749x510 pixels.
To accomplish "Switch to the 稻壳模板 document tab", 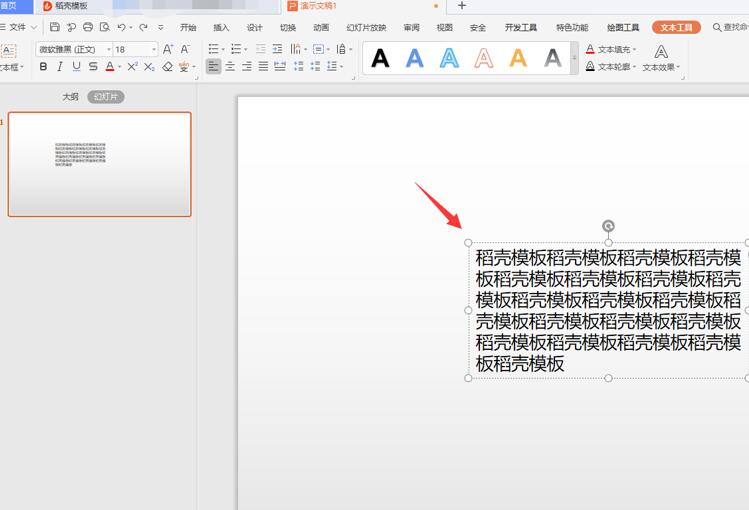I will (x=71, y=6).
